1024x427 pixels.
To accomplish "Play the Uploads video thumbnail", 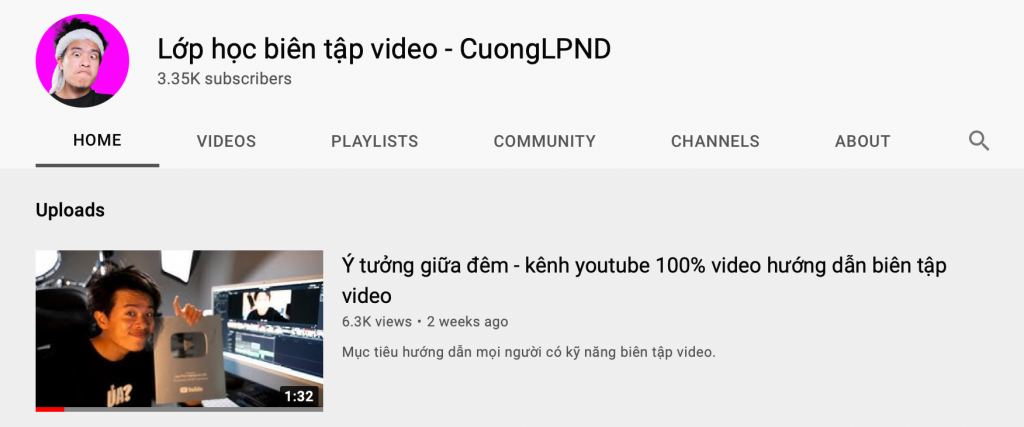I will coord(179,331).
